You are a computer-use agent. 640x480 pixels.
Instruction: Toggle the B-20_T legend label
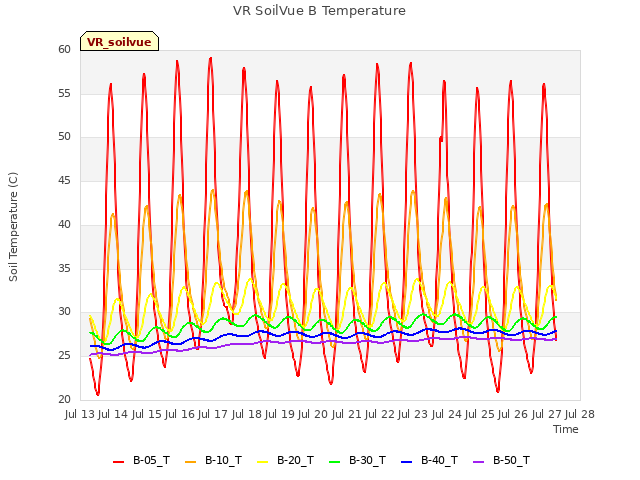(x=296, y=460)
